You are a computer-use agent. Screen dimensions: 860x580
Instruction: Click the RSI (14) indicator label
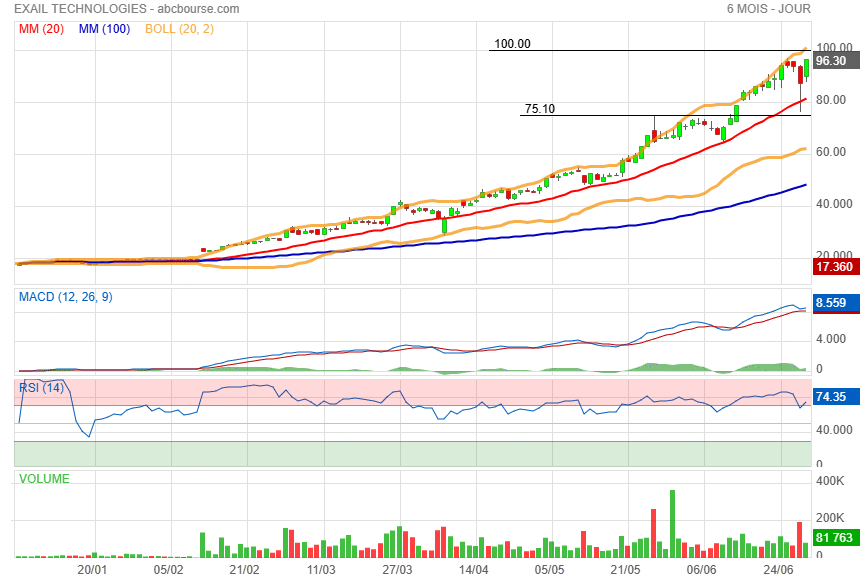(42, 388)
